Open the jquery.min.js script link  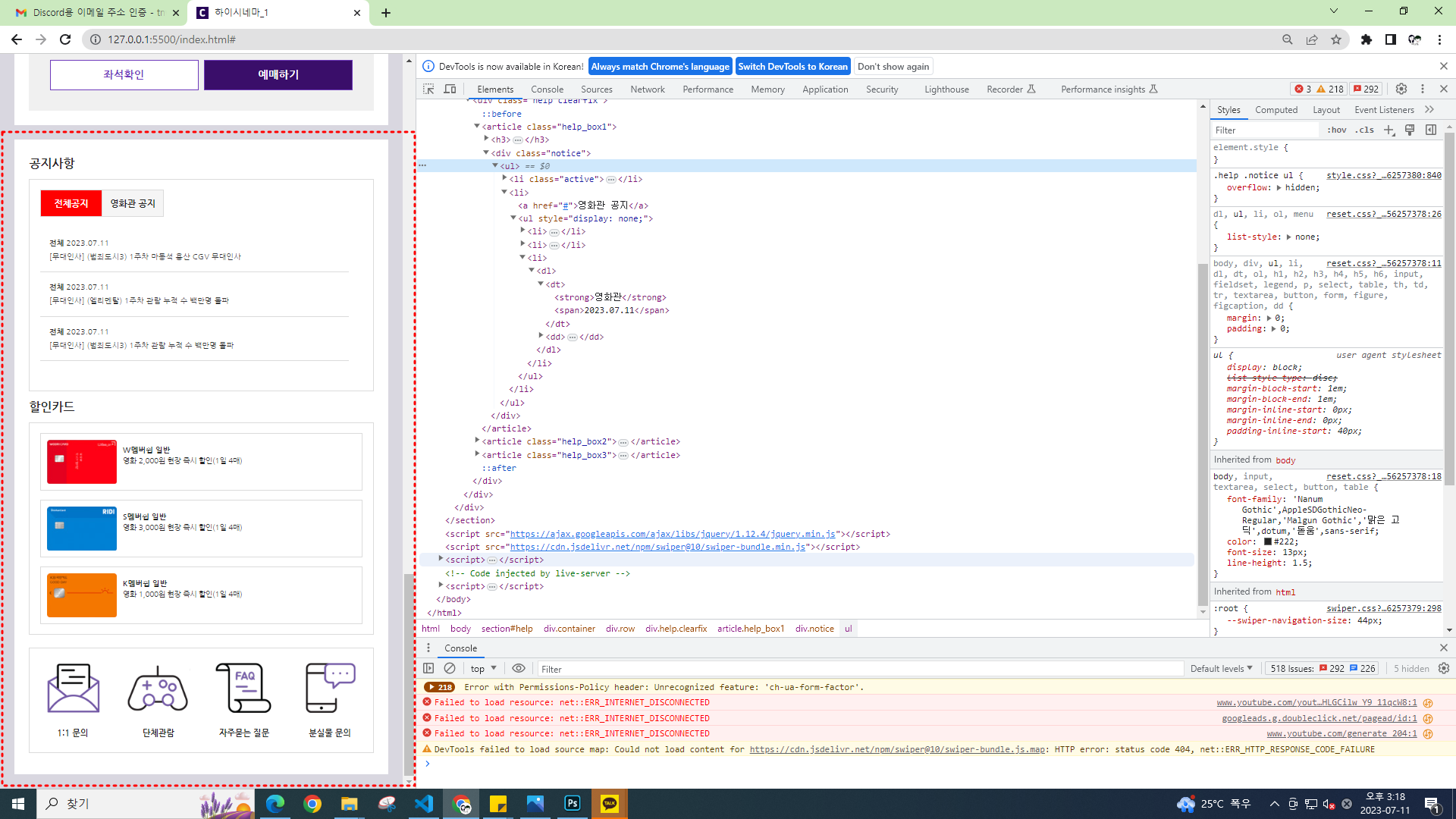click(x=672, y=534)
